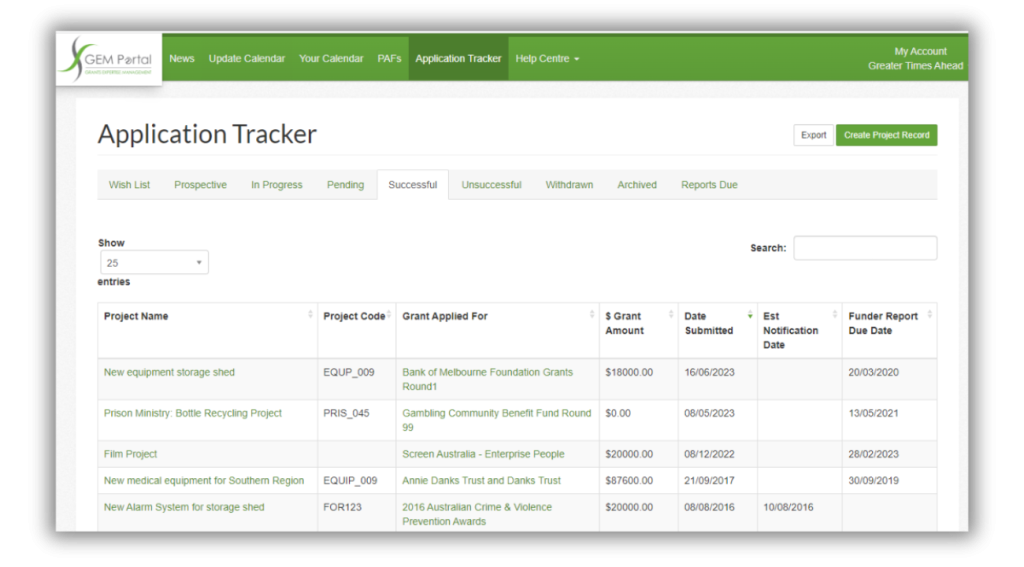Sort by Est Notification Date column arrows
The width and height of the screenshot is (1024, 567).
(x=835, y=315)
